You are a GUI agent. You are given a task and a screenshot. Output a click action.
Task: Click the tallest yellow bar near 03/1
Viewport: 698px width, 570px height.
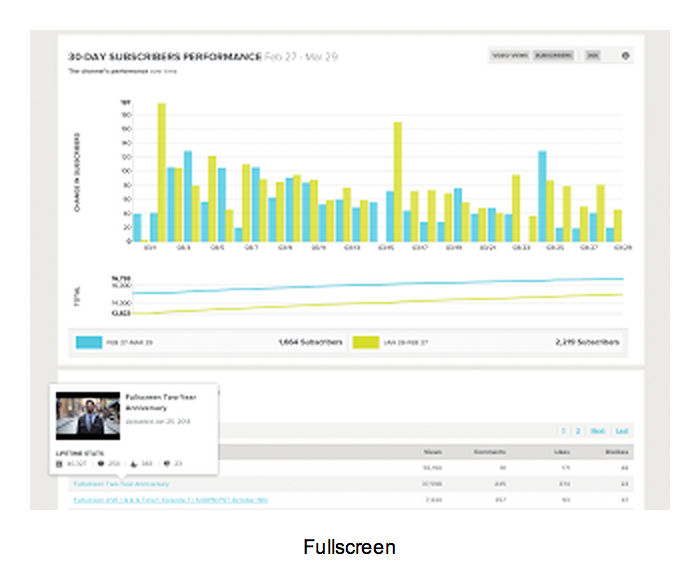162,172
